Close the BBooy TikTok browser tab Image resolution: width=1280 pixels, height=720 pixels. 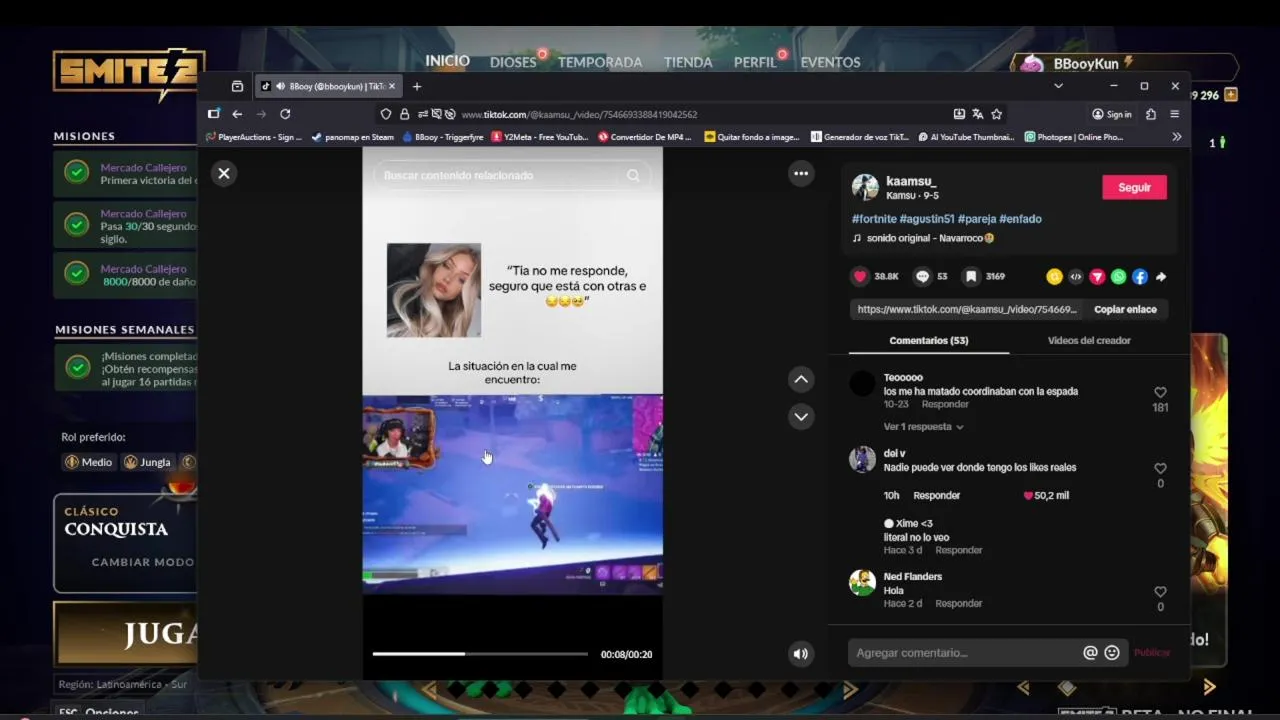(393, 86)
